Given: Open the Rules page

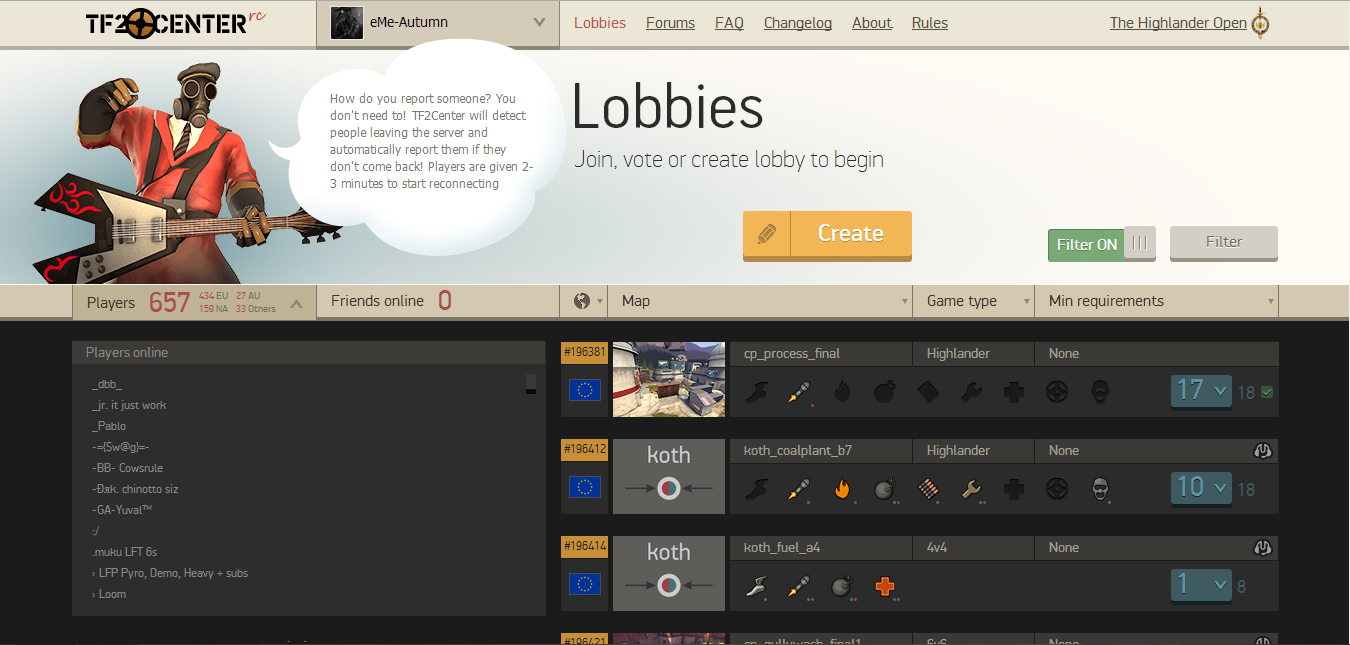Looking at the screenshot, I should pos(930,23).
